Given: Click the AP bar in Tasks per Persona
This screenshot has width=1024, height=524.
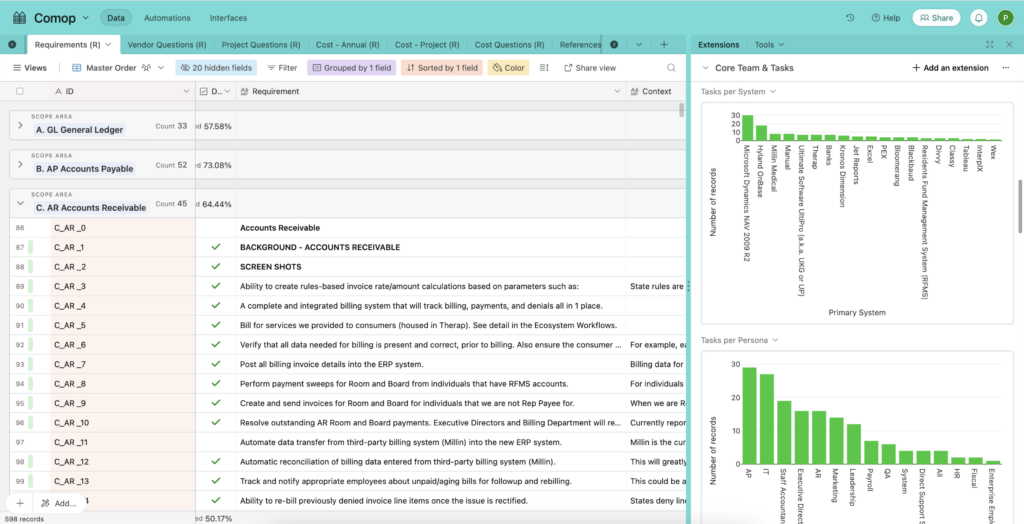Looking at the screenshot, I should coord(750,416).
